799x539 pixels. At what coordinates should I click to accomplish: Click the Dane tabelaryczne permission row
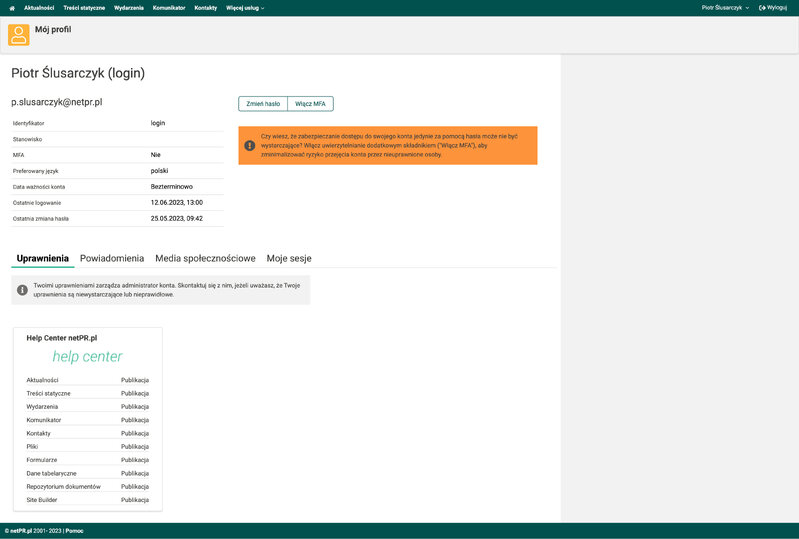[x=88, y=473]
